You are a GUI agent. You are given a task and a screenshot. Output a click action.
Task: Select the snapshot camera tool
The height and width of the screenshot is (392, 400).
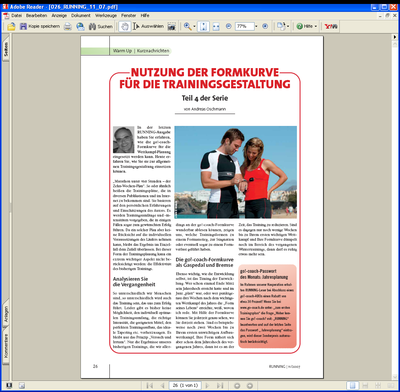pyautogui.click(x=171, y=27)
